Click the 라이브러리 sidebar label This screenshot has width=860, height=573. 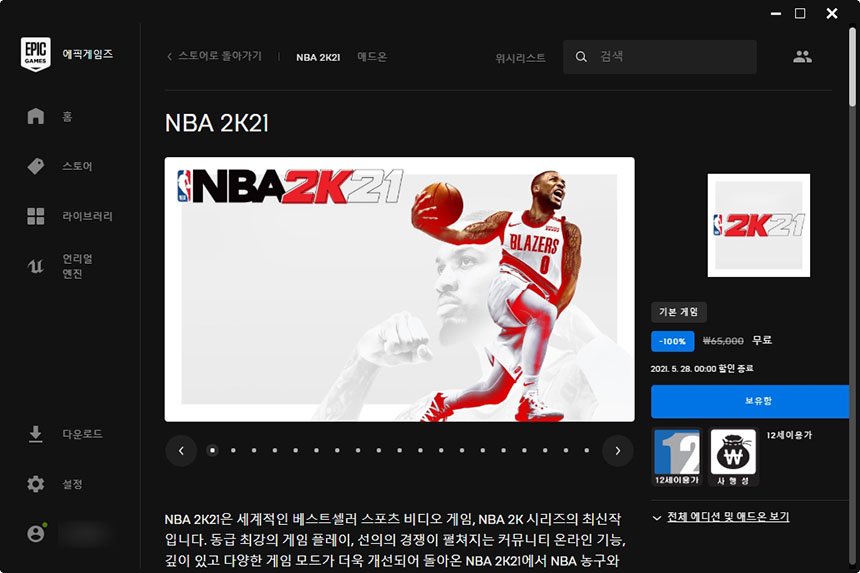(x=87, y=216)
